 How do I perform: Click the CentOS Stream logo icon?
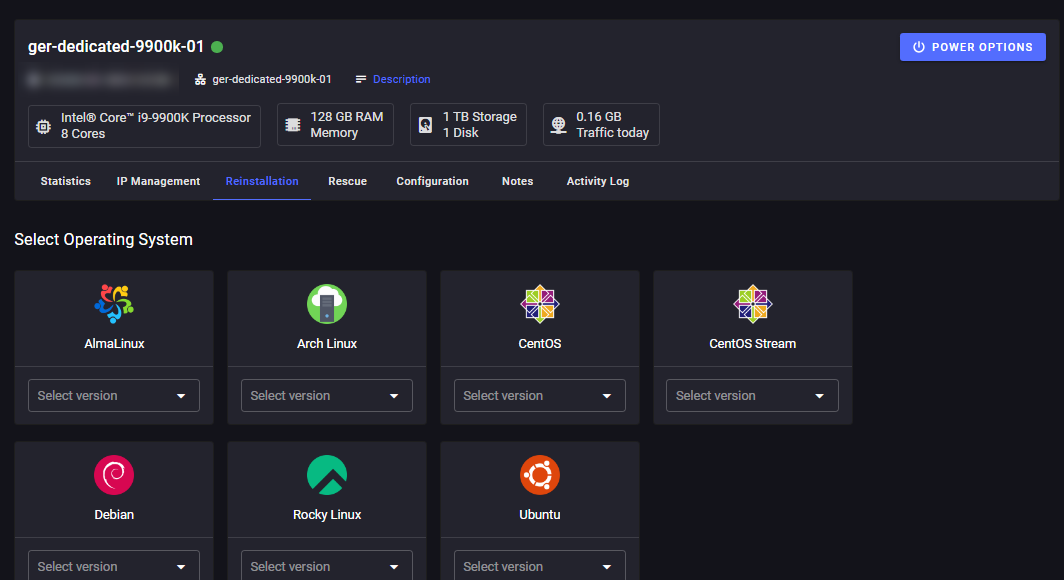[x=752, y=303]
